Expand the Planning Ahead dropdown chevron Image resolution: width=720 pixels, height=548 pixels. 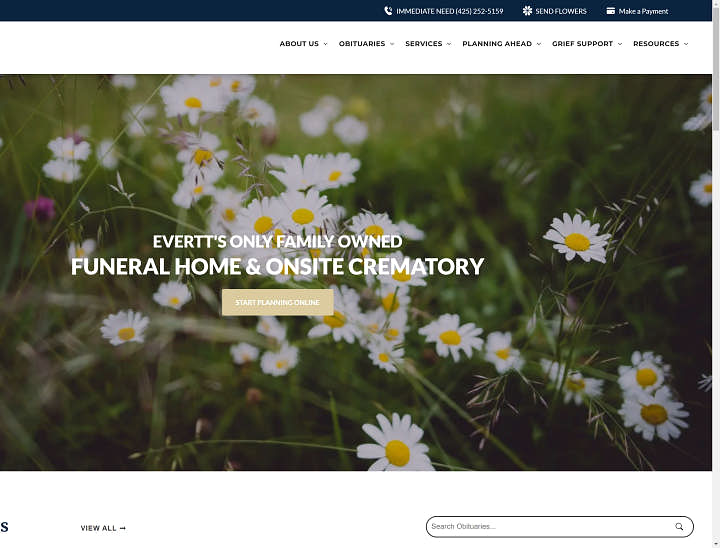coord(539,44)
